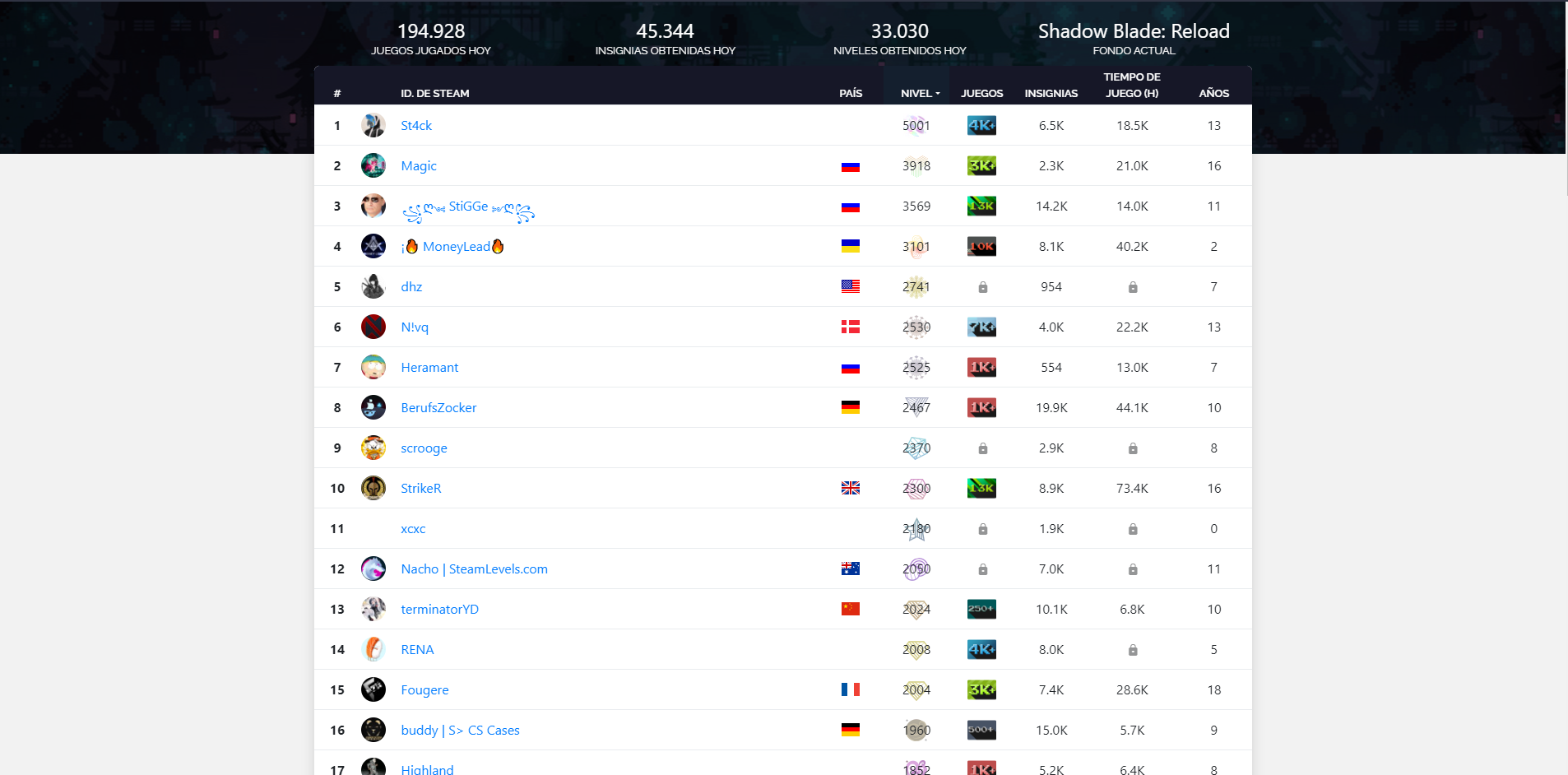Click the 4K+ games badge for St4ck
The width and height of the screenshot is (1568, 775).
(x=981, y=126)
